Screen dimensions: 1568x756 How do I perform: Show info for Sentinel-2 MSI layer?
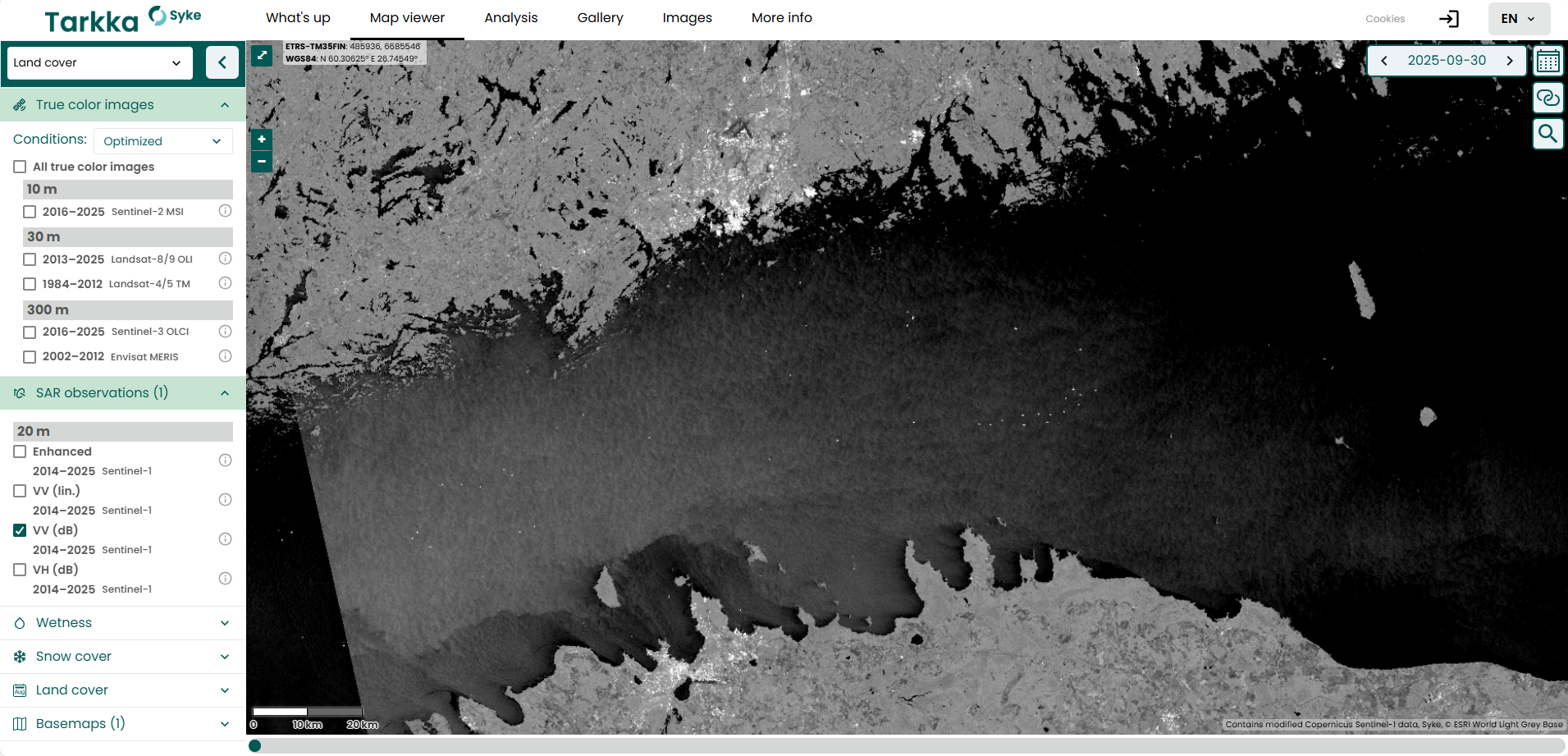tap(225, 211)
